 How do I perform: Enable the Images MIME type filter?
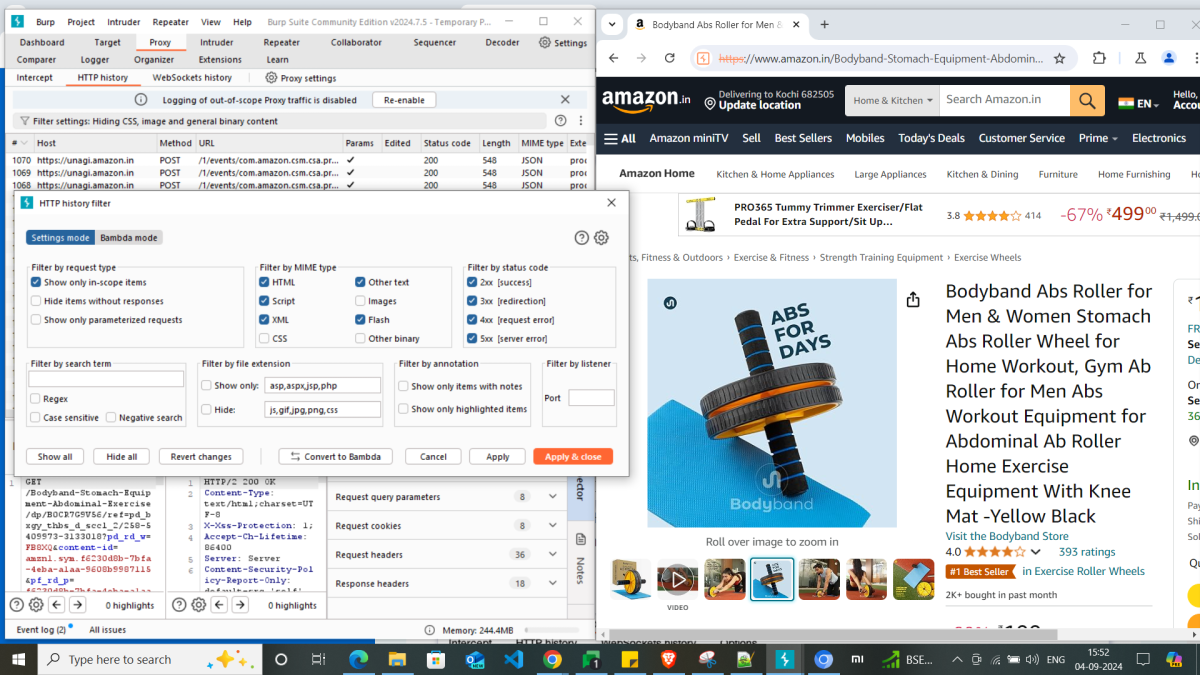(x=360, y=301)
